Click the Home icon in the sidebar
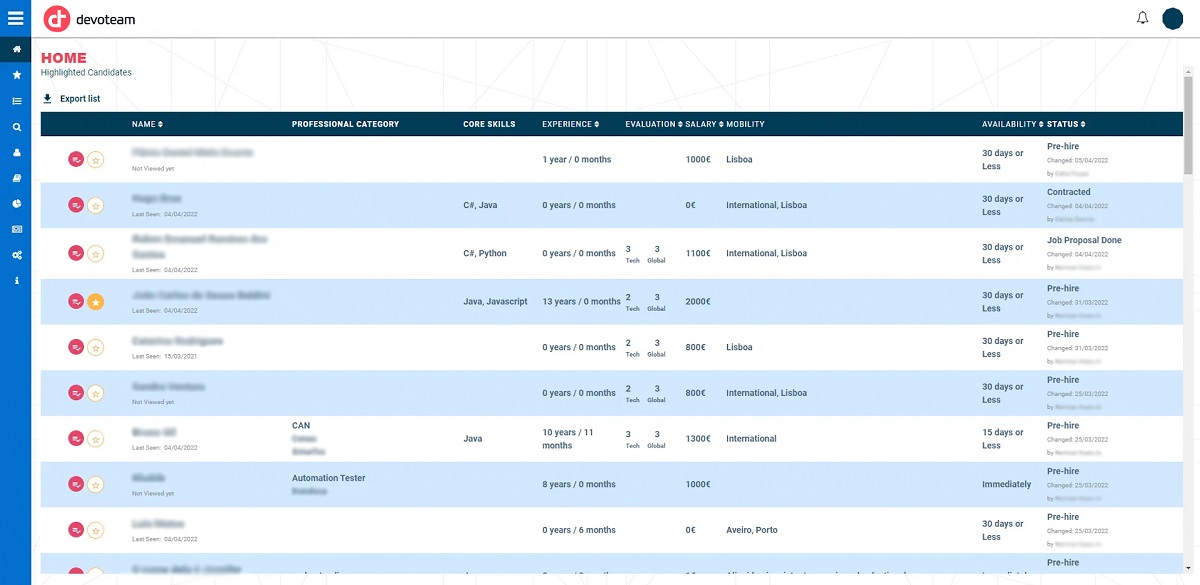Image resolution: width=1200 pixels, height=585 pixels. click(16, 49)
